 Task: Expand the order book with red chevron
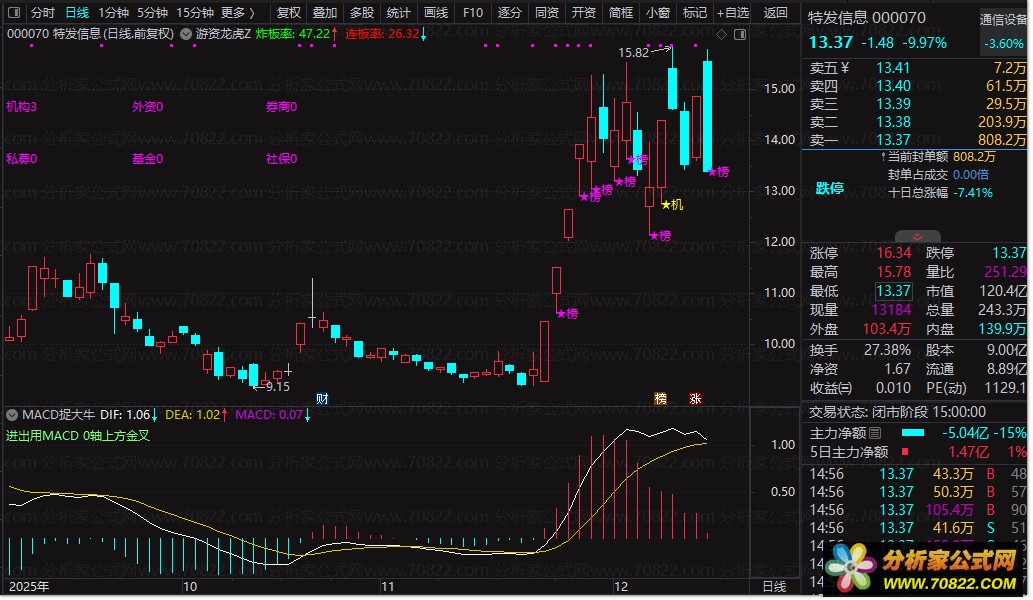click(x=917, y=236)
